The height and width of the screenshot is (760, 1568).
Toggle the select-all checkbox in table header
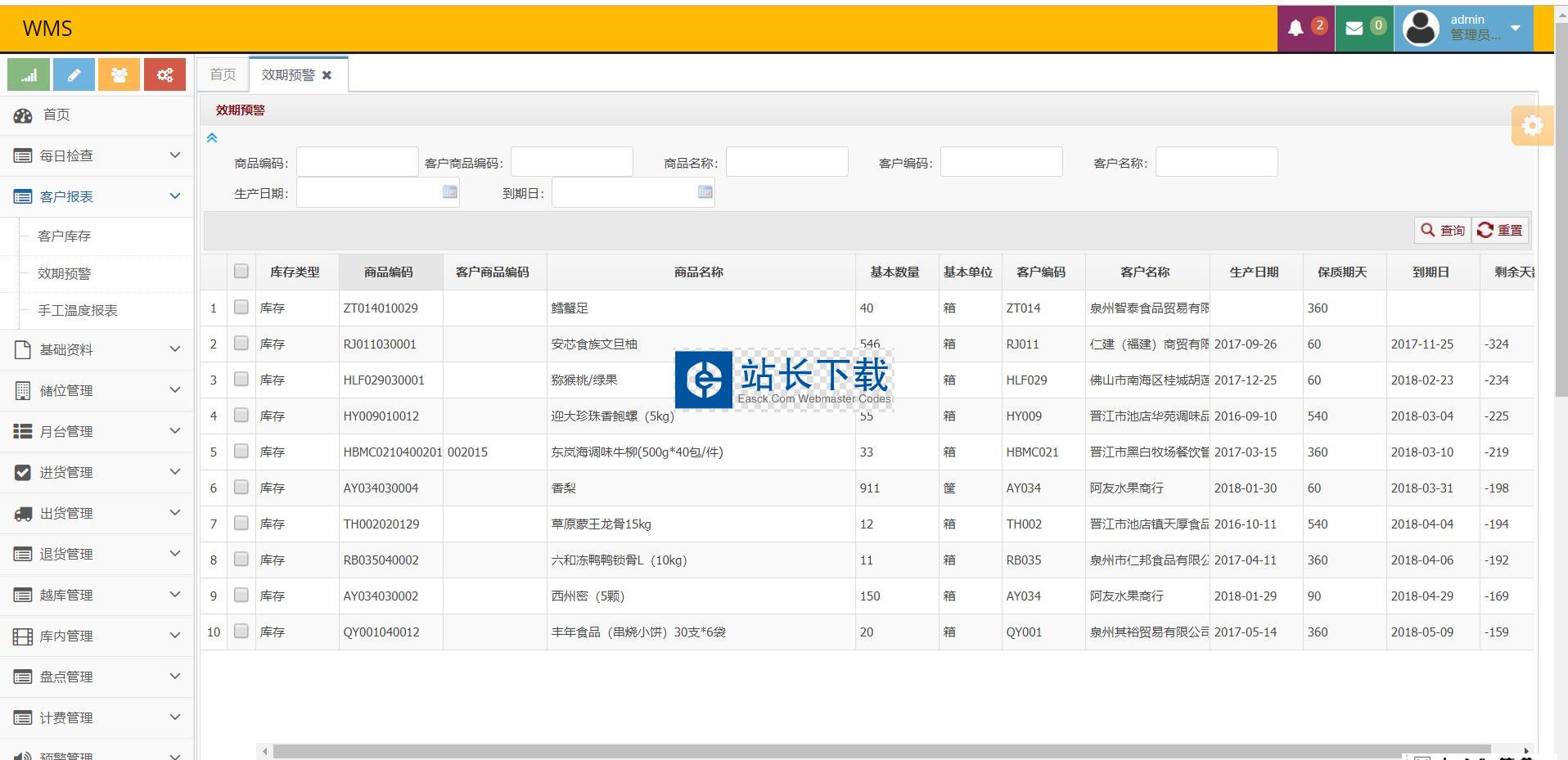[241, 272]
